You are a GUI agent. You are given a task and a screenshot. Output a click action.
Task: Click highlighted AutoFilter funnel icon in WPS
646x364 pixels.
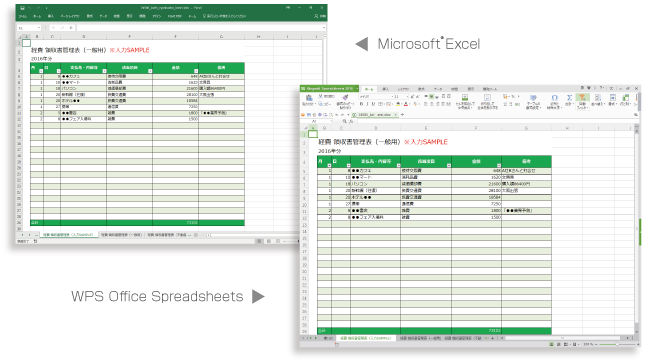coord(582,98)
